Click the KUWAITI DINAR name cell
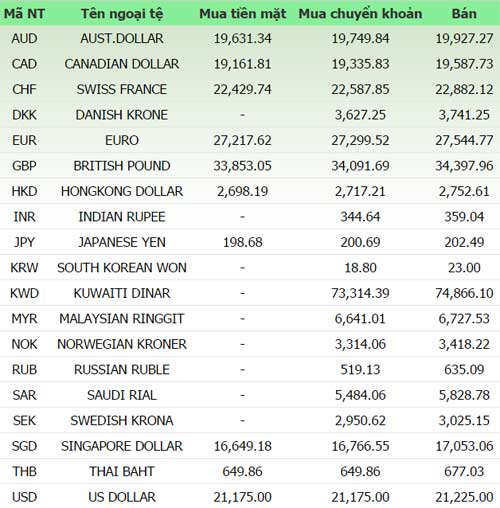 [122, 293]
